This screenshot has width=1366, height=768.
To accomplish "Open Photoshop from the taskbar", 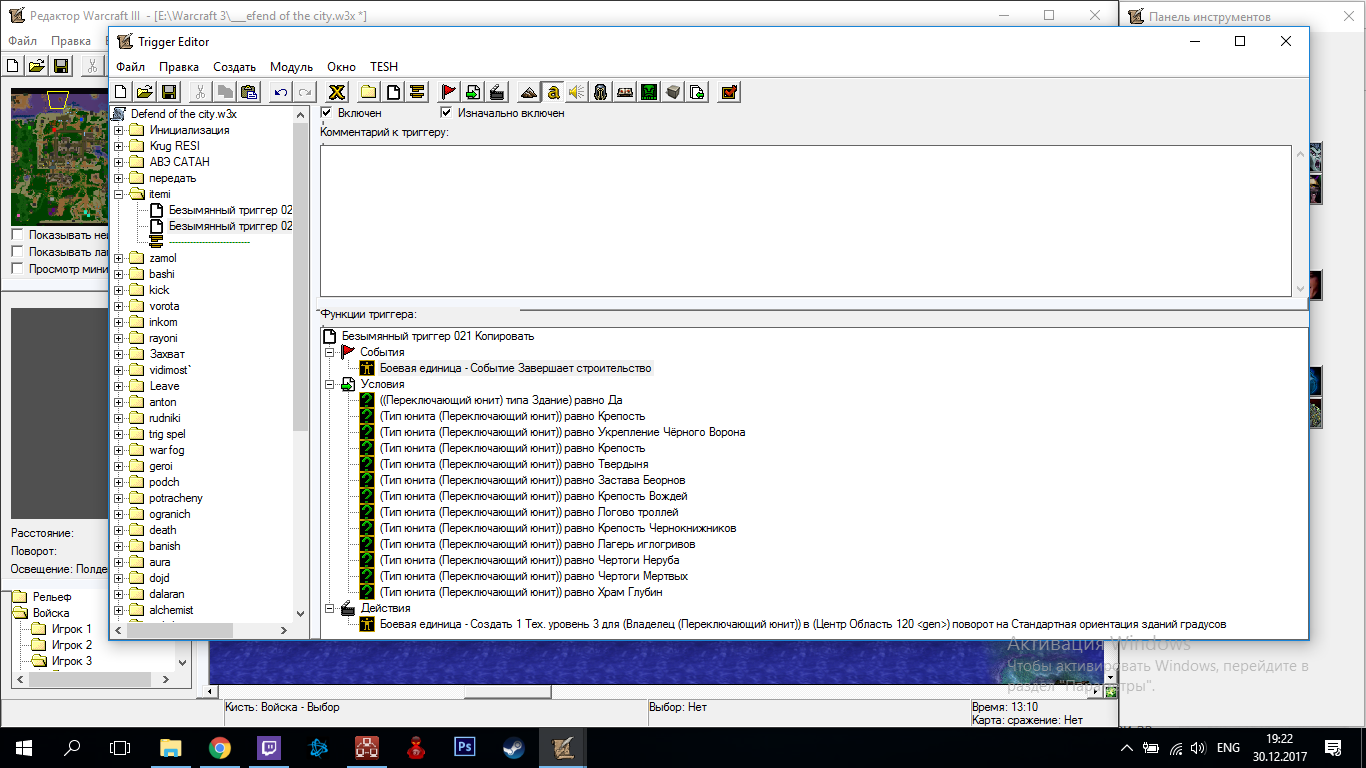I will tap(464, 747).
